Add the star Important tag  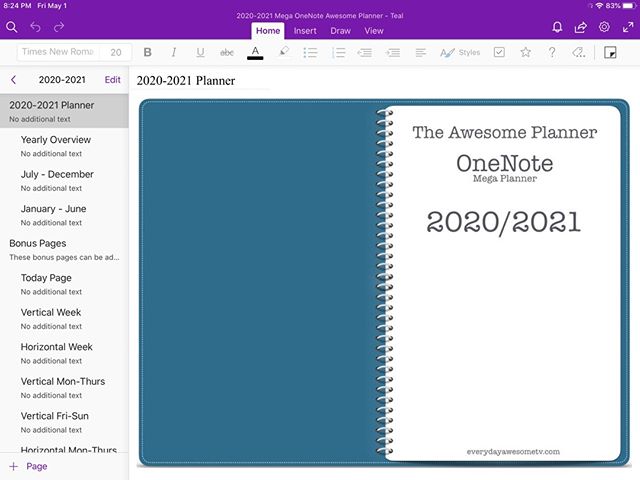tap(525, 52)
